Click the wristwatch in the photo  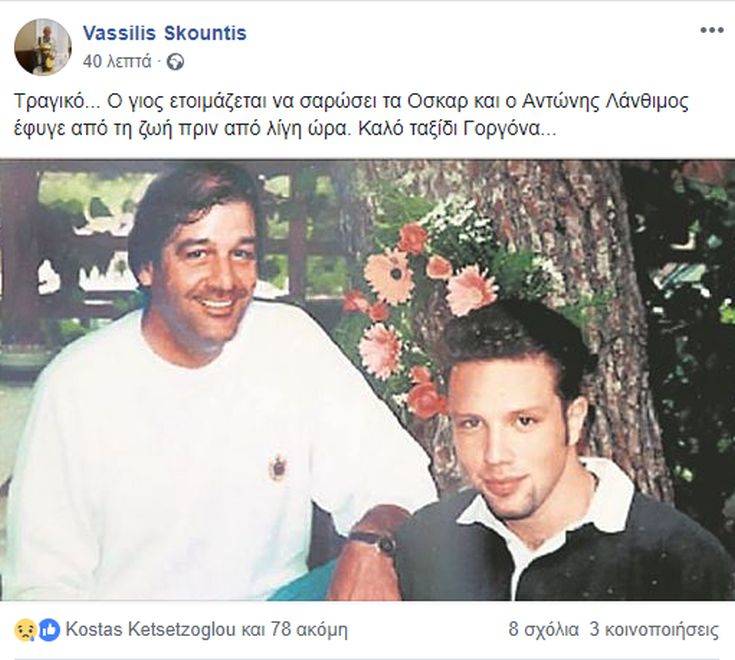coord(375,541)
